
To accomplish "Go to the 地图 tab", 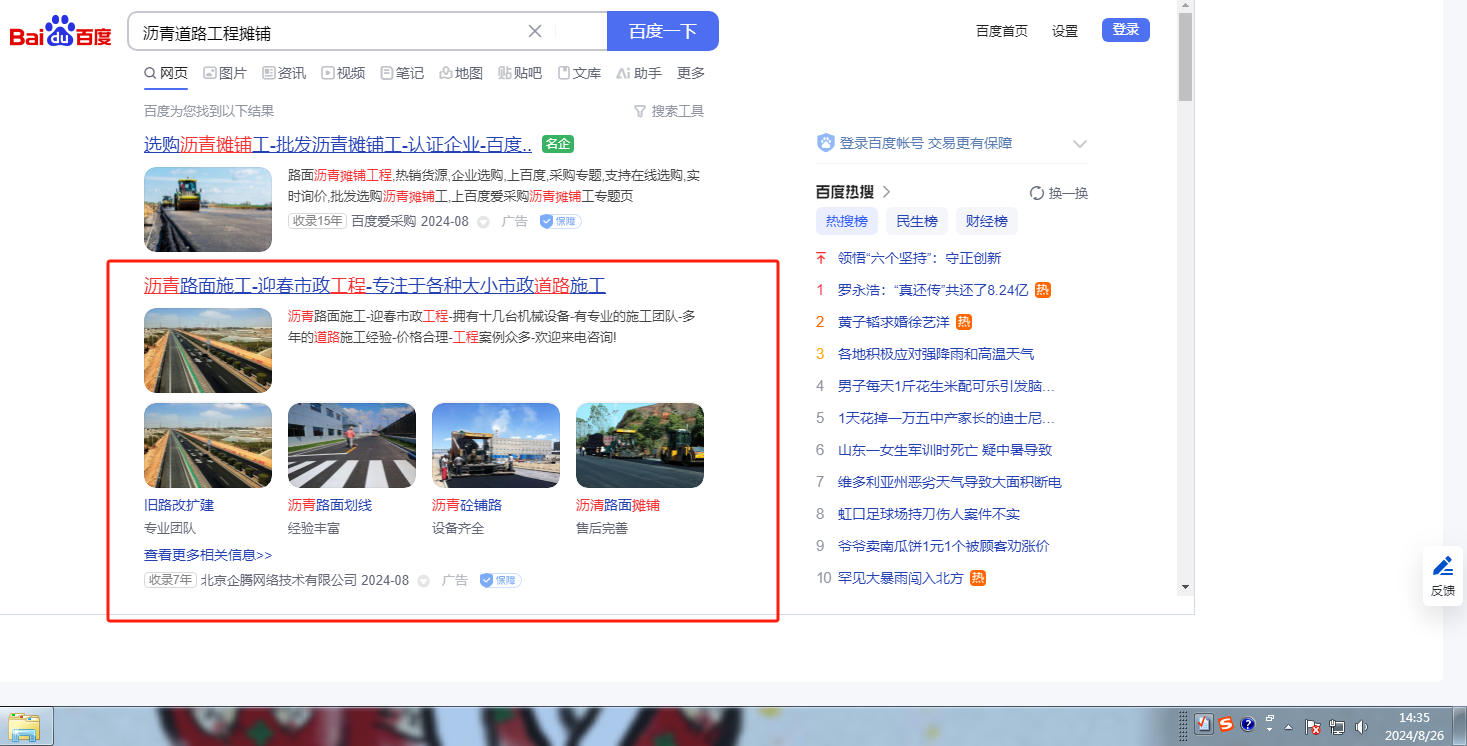I will point(461,73).
